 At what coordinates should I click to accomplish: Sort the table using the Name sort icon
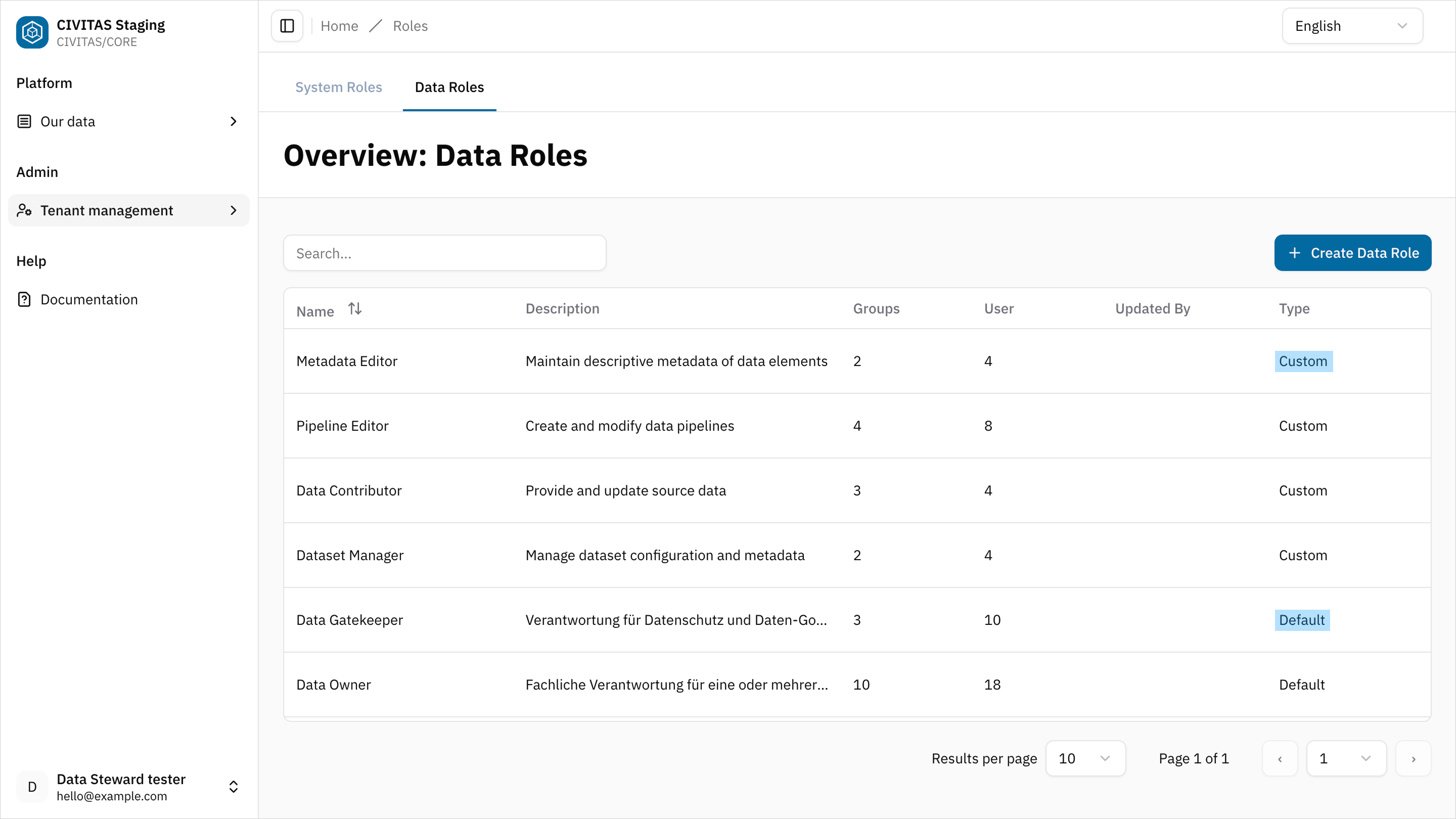[x=355, y=308]
